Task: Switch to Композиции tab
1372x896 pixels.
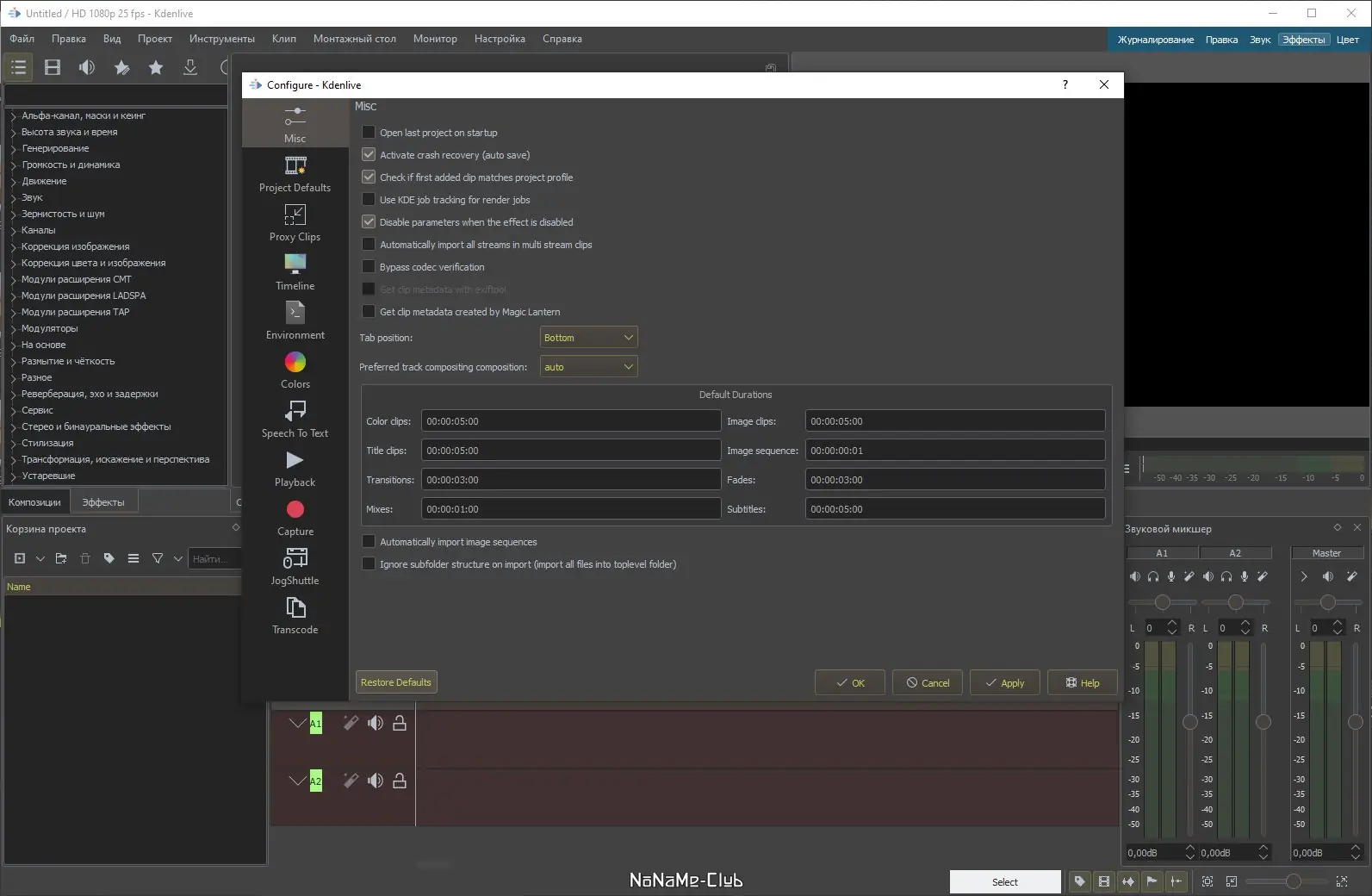Action: 34,502
